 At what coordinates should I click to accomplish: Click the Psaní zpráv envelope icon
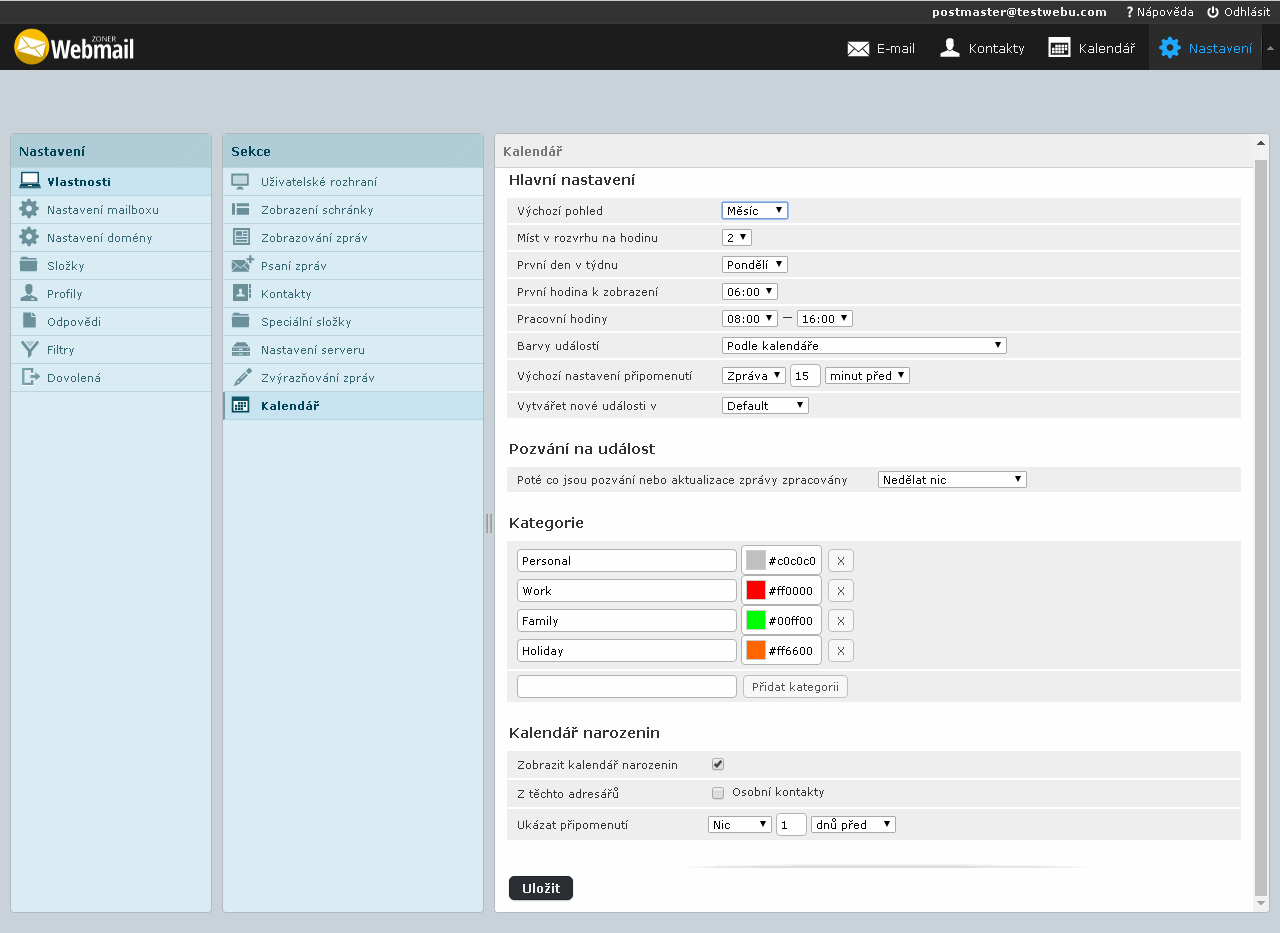[x=242, y=266]
